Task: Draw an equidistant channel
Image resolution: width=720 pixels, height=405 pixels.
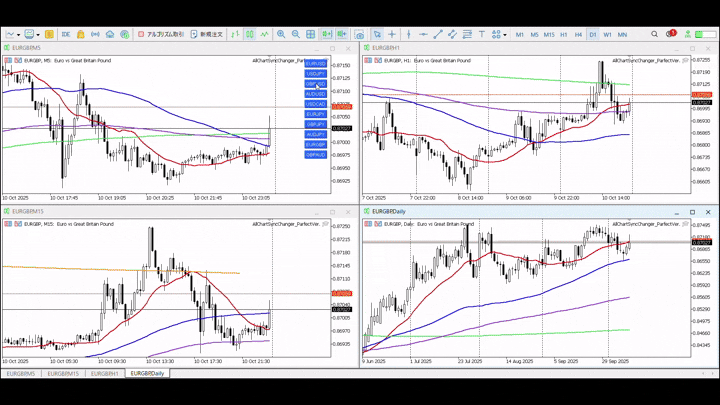Action: [x=452, y=34]
